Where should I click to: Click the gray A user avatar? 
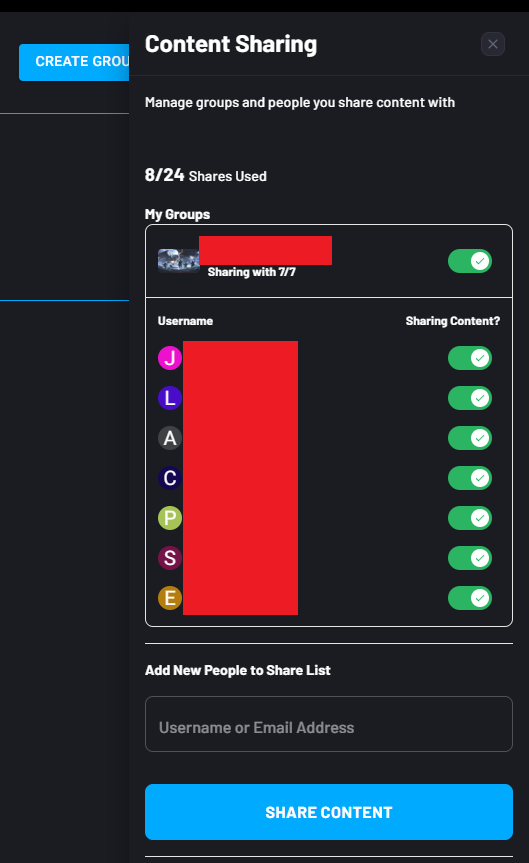coord(170,438)
